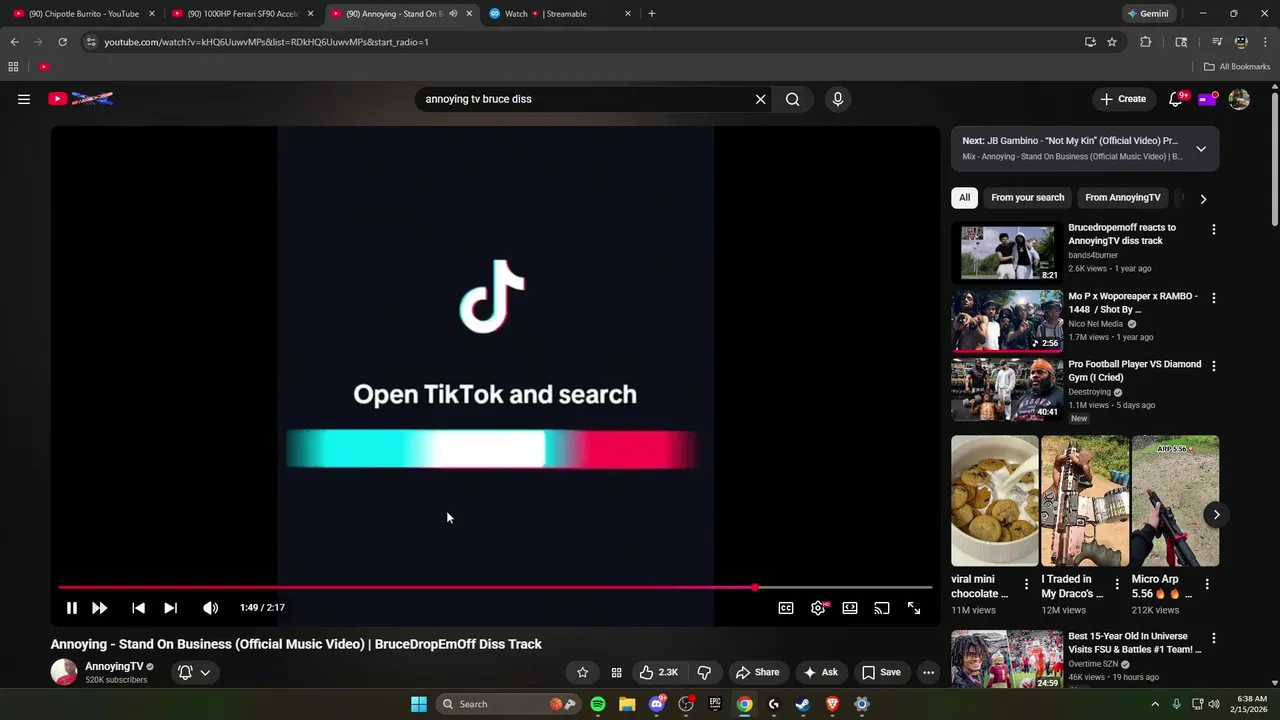Open the Chrome extensions puzzle icon
This screenshot has width=1280, height=720.
(x=1146, y=42)
